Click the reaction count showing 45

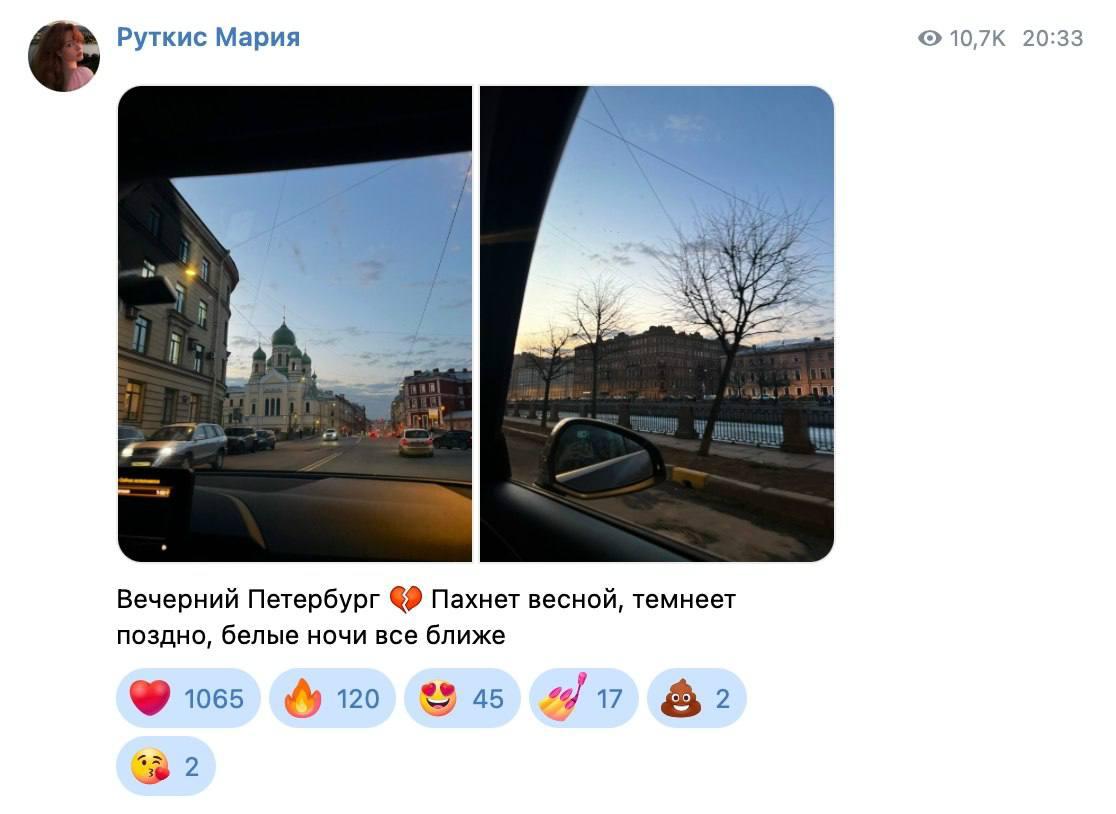[x=488, y=699]
